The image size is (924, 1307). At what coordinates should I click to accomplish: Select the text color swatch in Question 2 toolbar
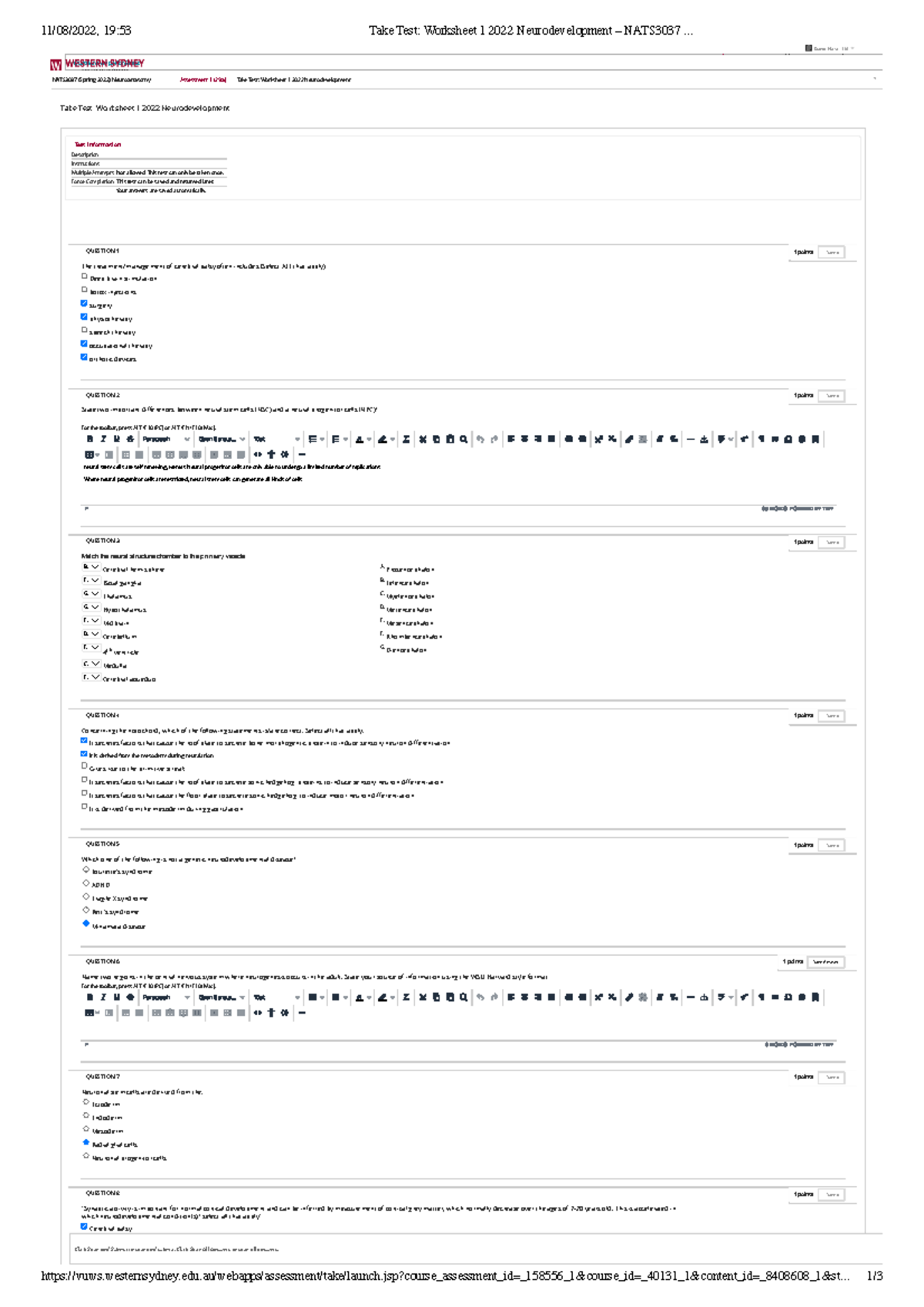coord(360,437)
